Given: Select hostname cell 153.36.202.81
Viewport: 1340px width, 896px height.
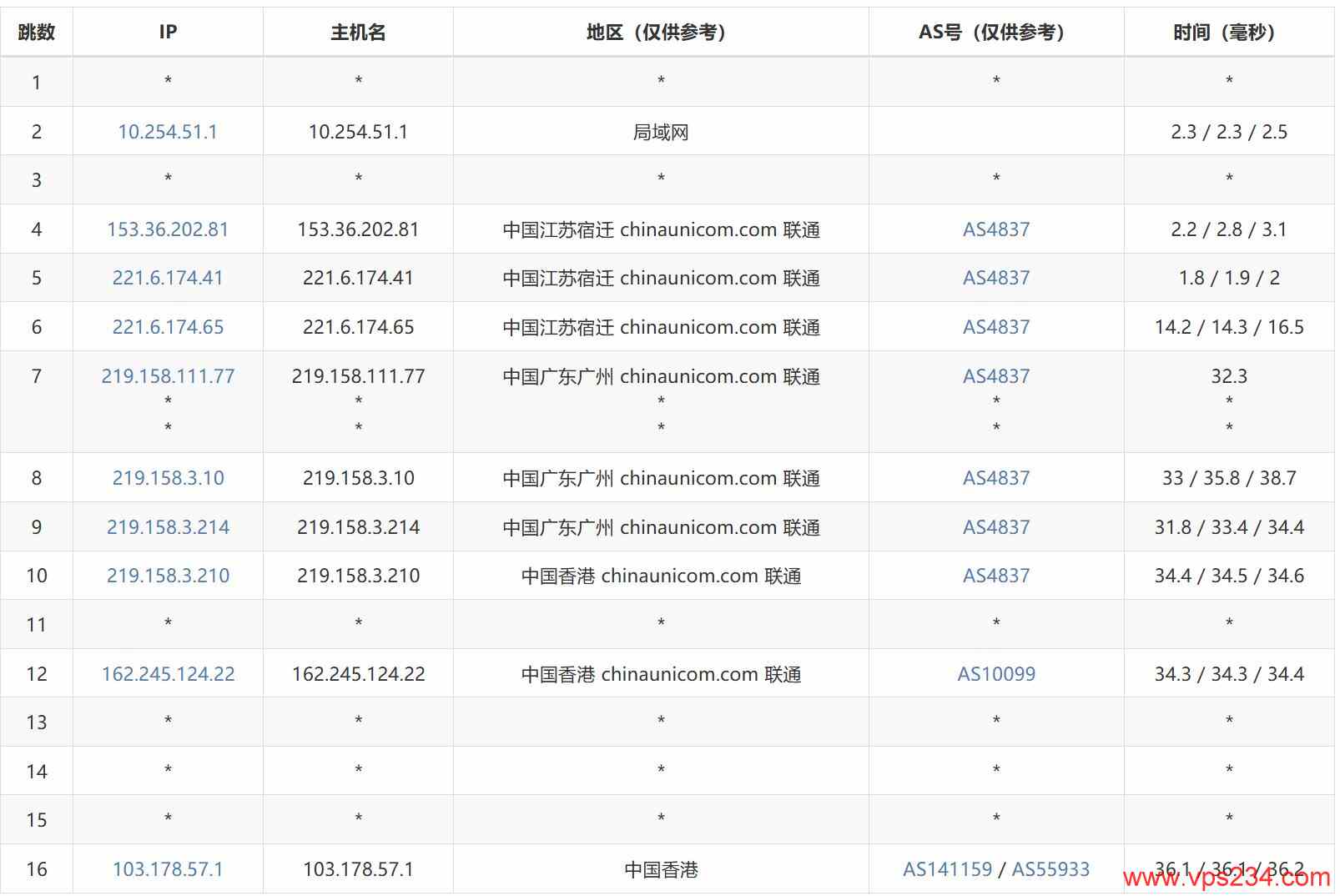Looking at the screenshot, I should 358,229.
